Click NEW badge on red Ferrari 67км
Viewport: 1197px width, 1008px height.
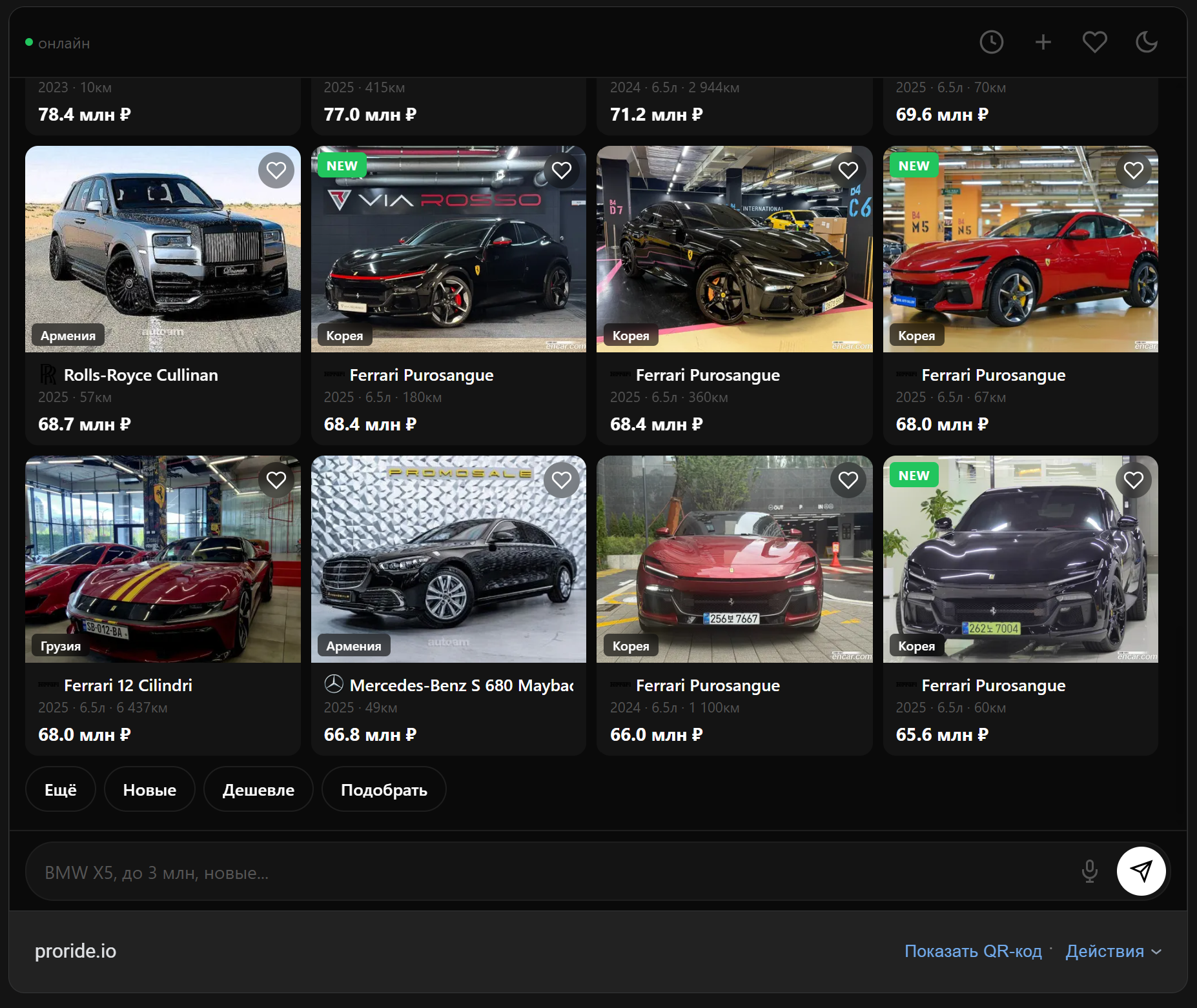click(x=914, y=166)
